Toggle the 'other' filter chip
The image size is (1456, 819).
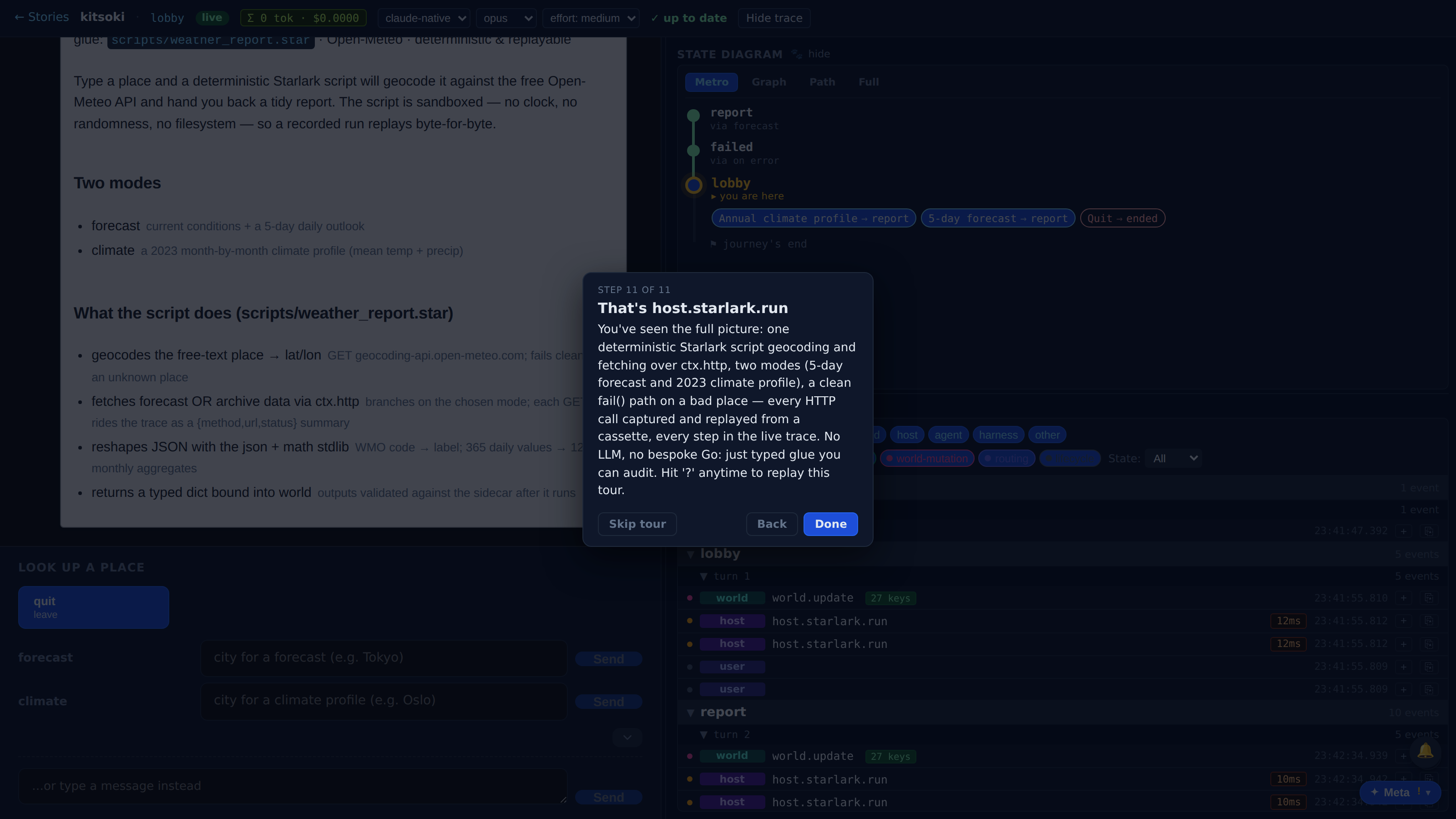1047,435
